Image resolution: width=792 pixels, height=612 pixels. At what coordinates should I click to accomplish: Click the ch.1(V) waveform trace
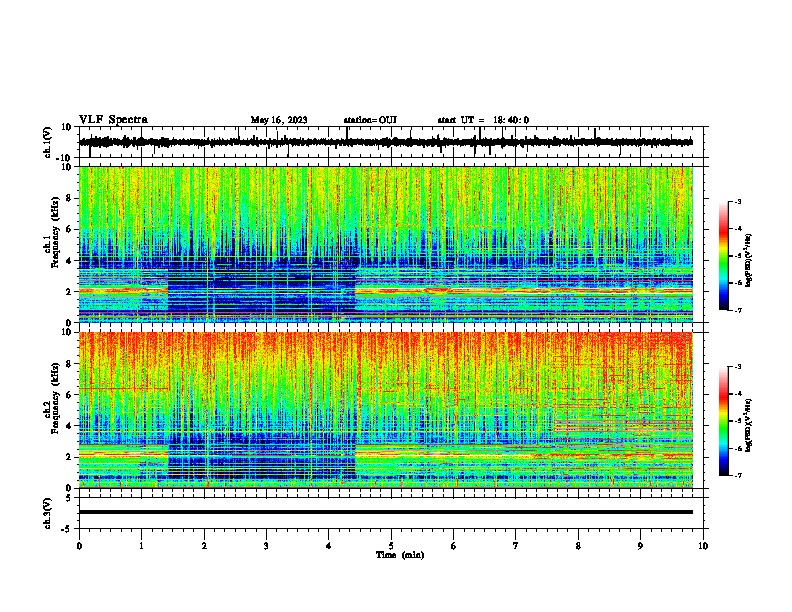point(386,142)
